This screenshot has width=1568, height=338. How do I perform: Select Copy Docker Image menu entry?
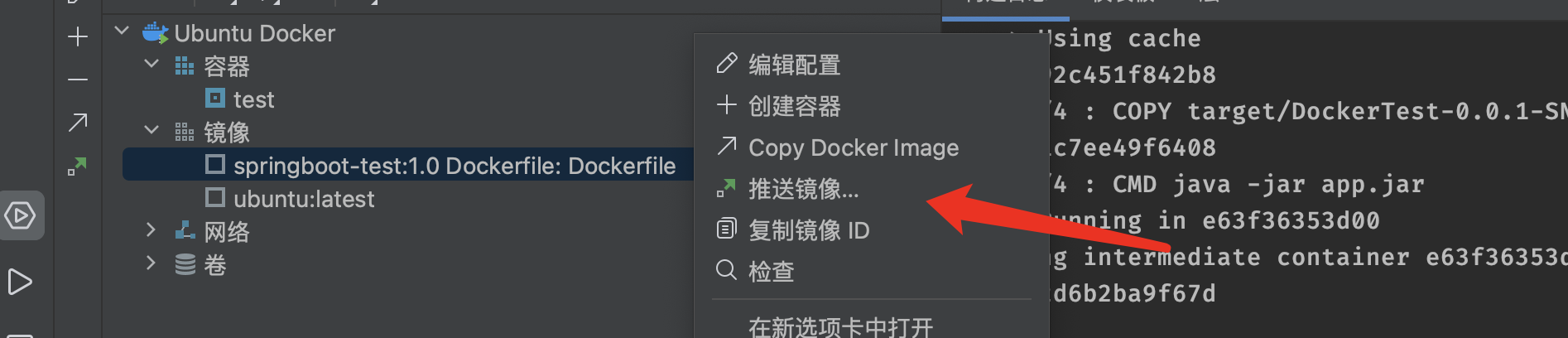tap(853, 147)
